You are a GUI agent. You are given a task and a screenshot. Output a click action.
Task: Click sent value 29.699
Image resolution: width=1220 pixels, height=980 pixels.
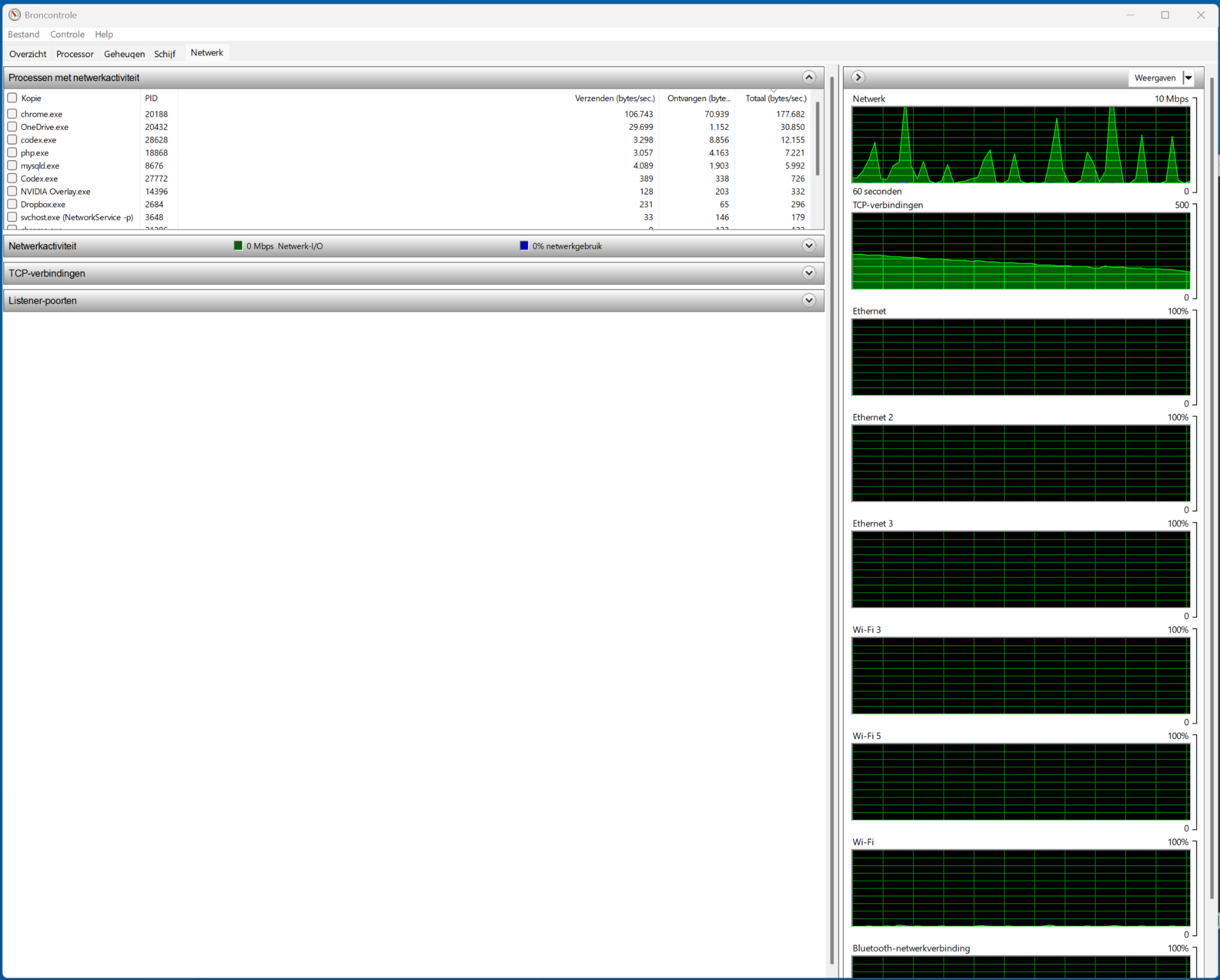tap(640, 127)
